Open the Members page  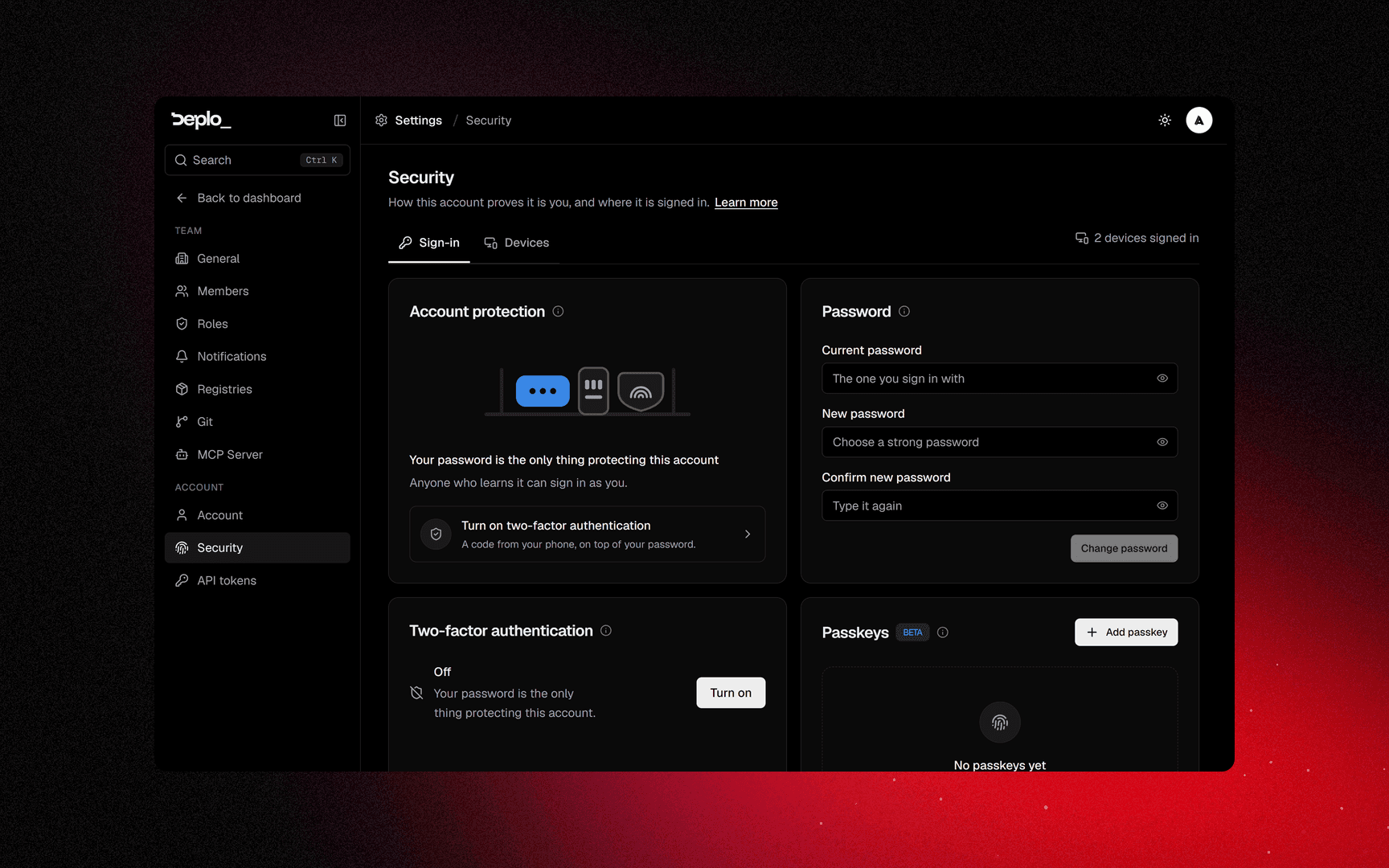coord(257,291)
